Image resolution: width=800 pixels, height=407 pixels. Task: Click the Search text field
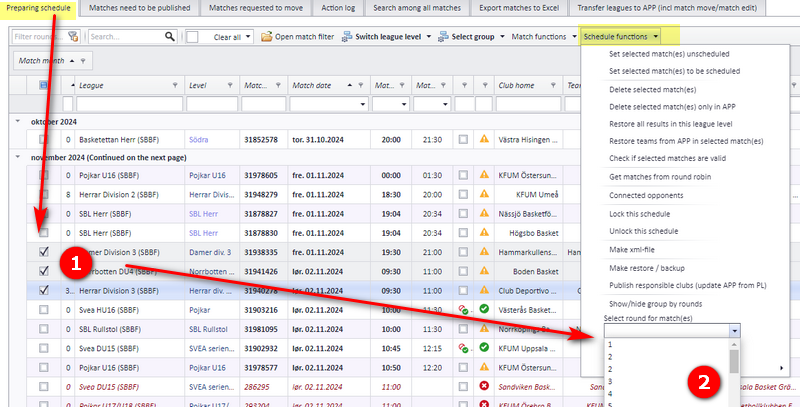click(x=126, y=37)
